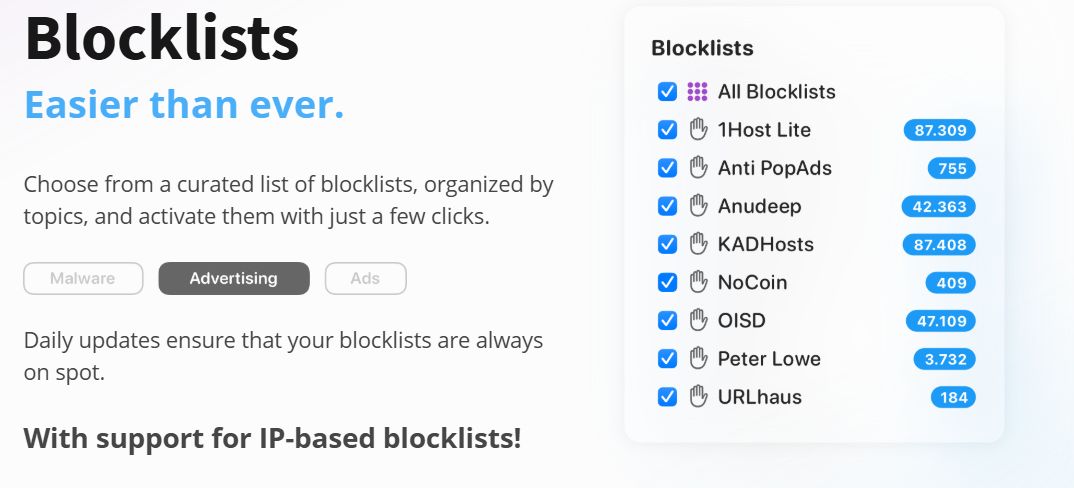The height and width of the screenshot is (488, 1074).
Task: Click the hand icon next to Anudeep
Action: coord(697,206)
